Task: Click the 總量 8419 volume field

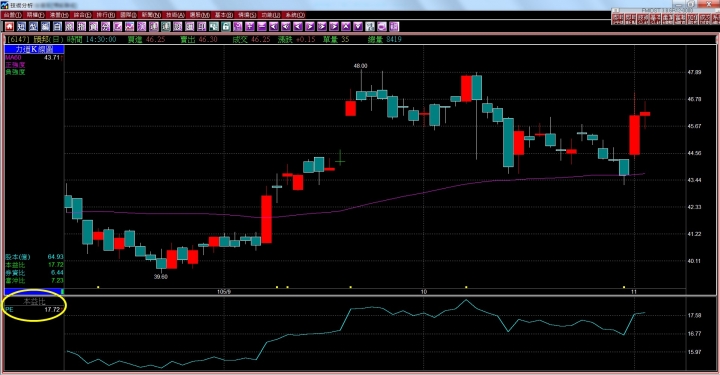Action: (385, 39)
